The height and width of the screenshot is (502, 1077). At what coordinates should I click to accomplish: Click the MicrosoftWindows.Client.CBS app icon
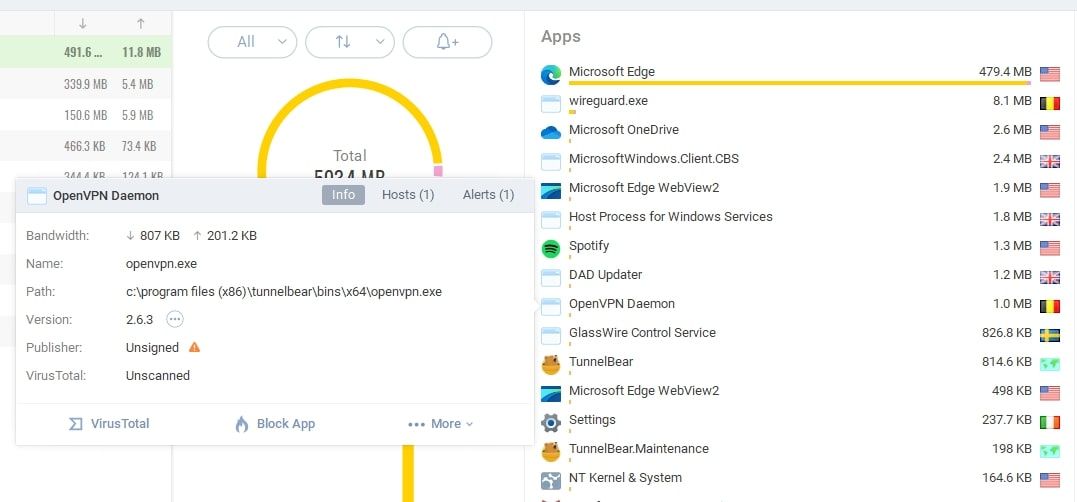tap(551, 161)
